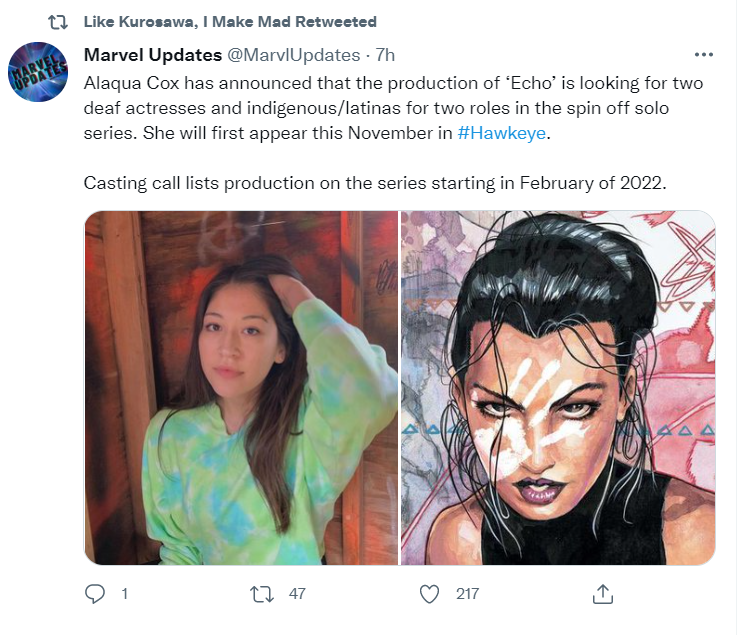738x635 pixels.
Task: Open Like Kurosawa, I Make Mad Retweeted link
Action: click(230, 22)
